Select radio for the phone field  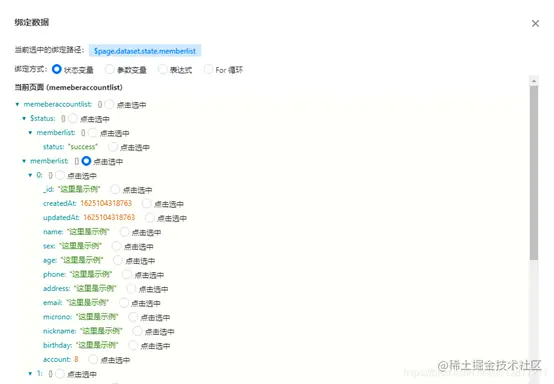(127, 274)
